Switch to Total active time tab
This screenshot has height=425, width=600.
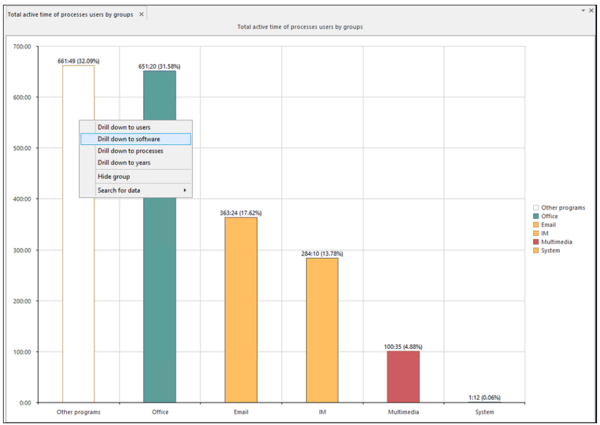pyautogui.click(x=70, y=14)
